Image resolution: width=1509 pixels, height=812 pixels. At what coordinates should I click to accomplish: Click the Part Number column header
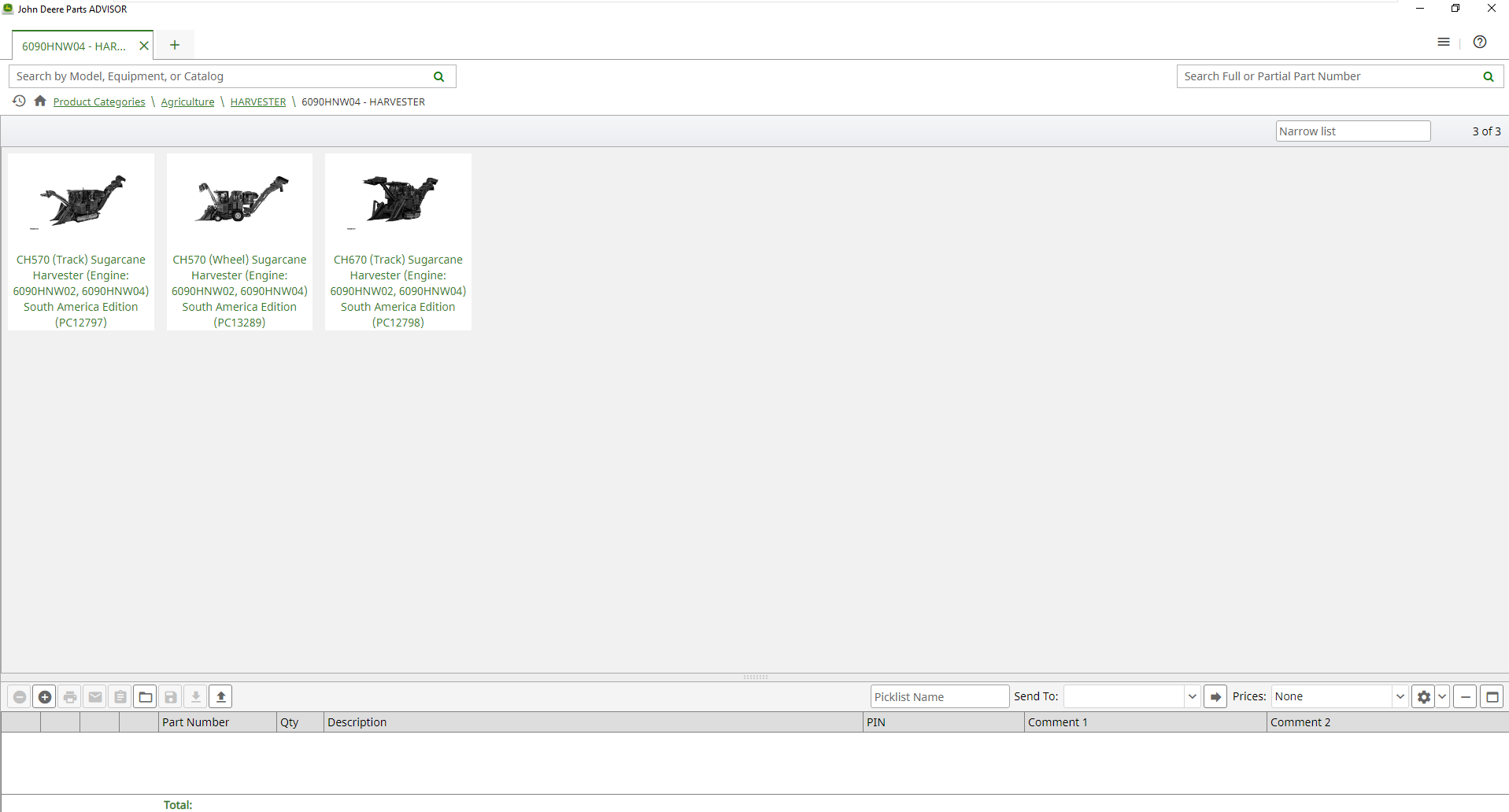click(x=217, y=722)
